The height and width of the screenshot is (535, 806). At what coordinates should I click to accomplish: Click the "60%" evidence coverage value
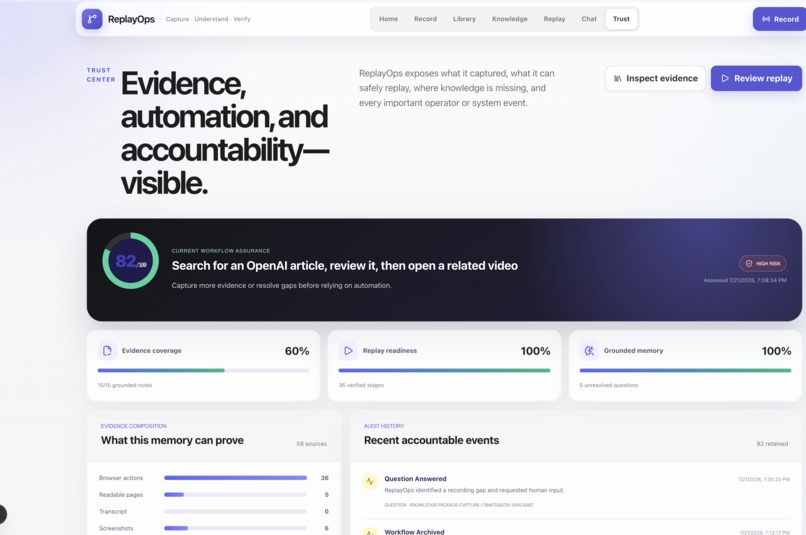click(297, 351)
